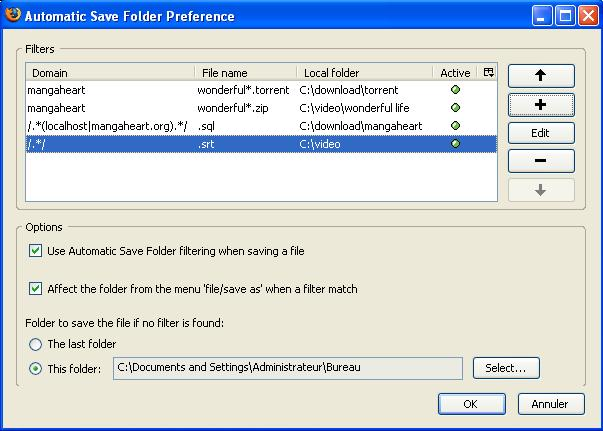The height and width of the screenshot is (431, 603).
Task: Toggle active indicator for wonderful*.torrent filter
Action: pyautogui.click(x=455, y=90)
